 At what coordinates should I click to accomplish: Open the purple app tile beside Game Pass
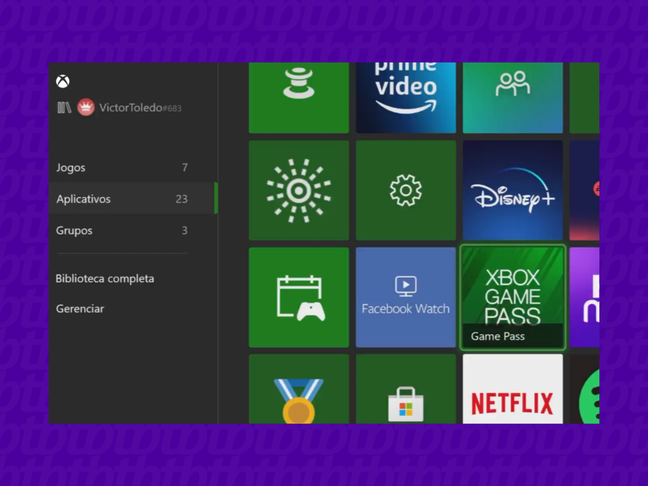pos(585,297)
